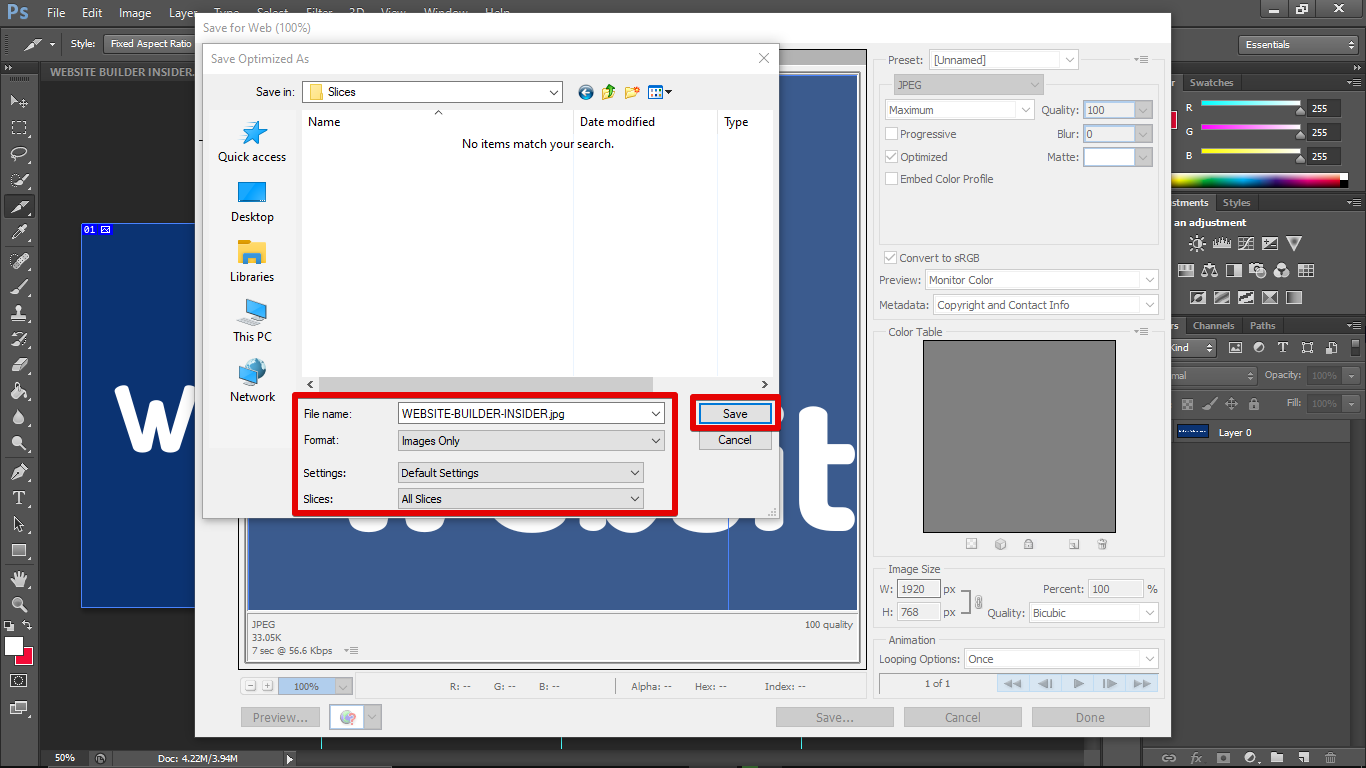Select the Move tool in Photoshop toolbar
1366x768 pixels.
click(19, 102)
